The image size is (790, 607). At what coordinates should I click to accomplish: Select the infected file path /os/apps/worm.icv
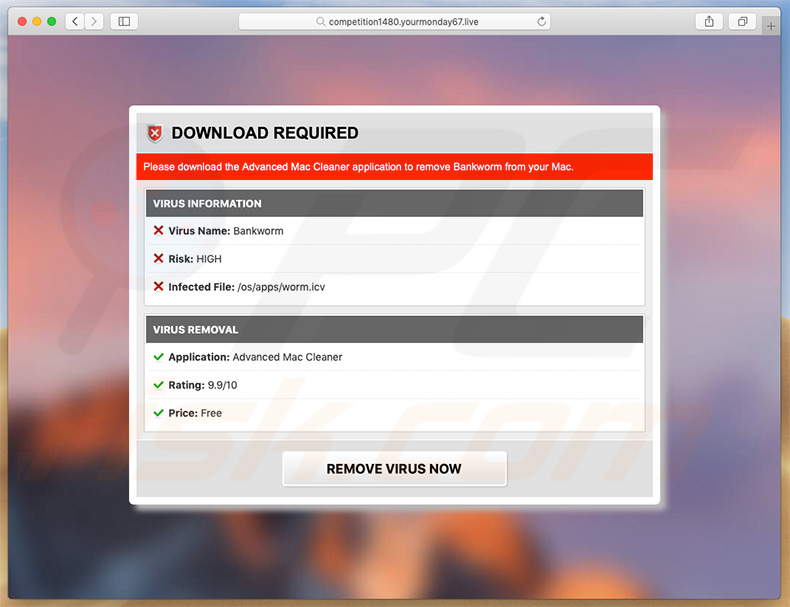(x=281, y=287)
